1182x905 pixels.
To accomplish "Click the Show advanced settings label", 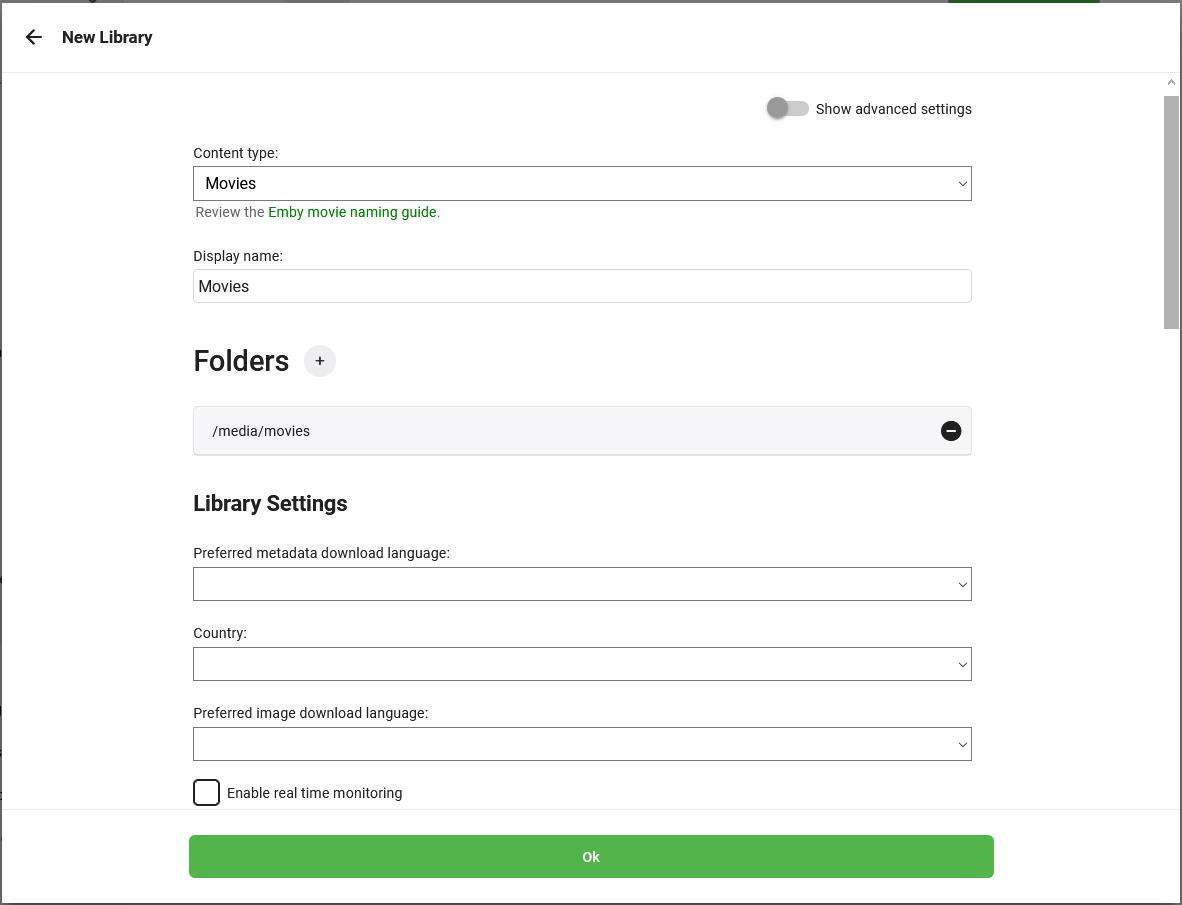I will [x=893, y=109].
